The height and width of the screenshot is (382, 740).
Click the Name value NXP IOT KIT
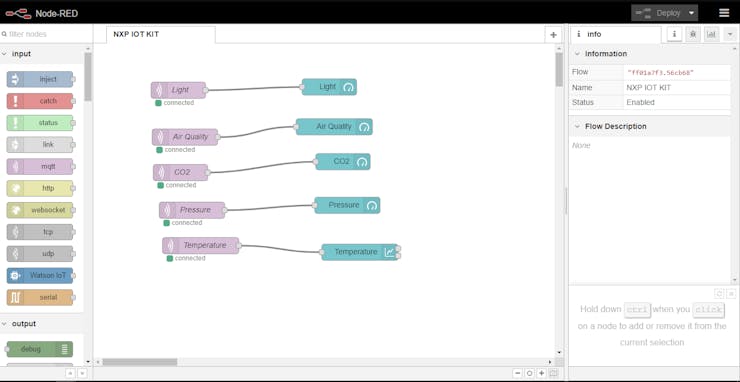coord(648,88)
